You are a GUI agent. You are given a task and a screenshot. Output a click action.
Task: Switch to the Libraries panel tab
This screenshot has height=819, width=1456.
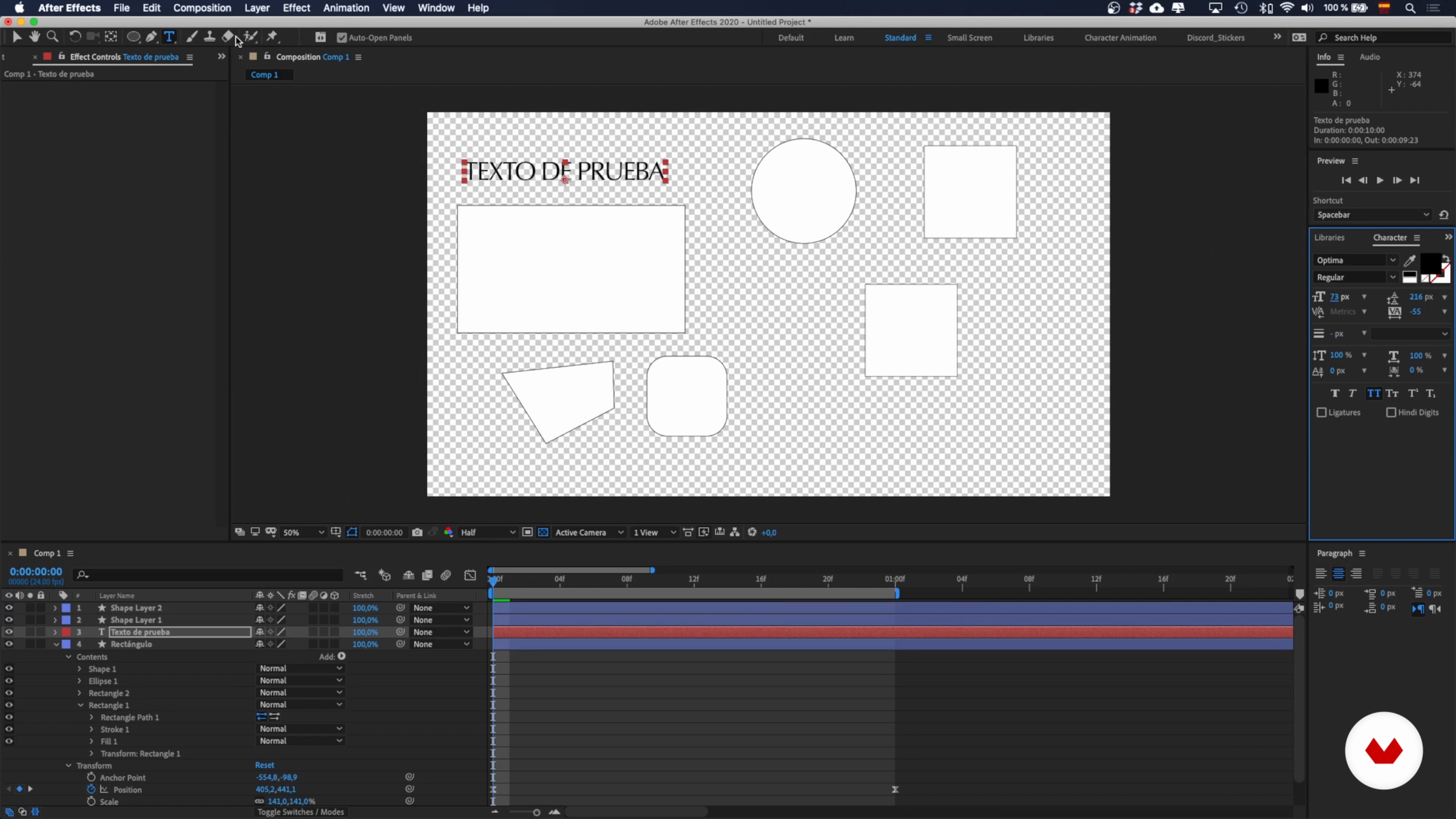pos(1329,238)
